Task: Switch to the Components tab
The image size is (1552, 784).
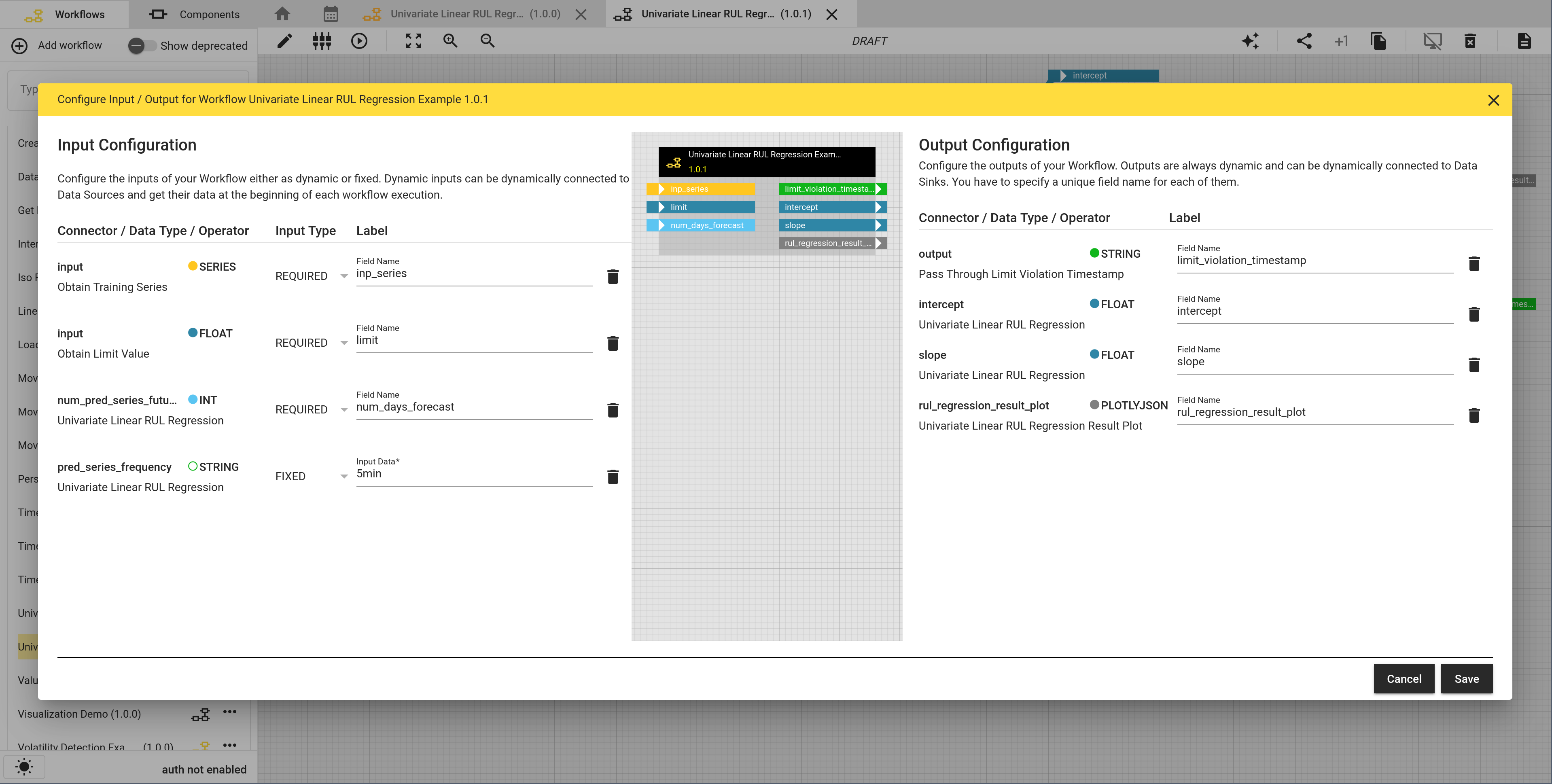Action: (x=193, y=14)
